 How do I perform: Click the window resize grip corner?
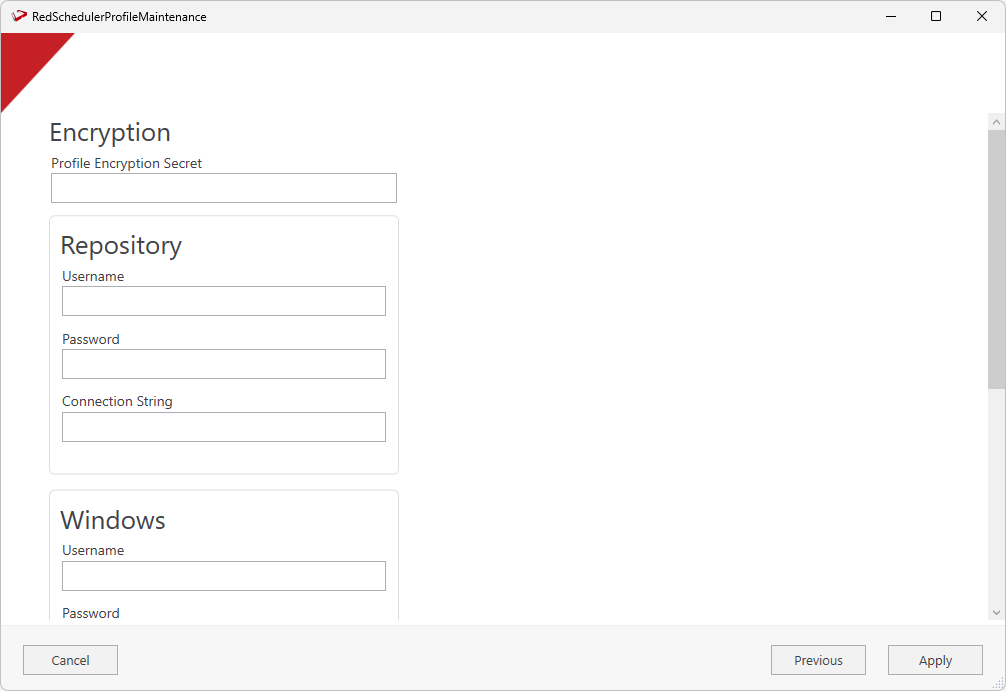[998, 683]
